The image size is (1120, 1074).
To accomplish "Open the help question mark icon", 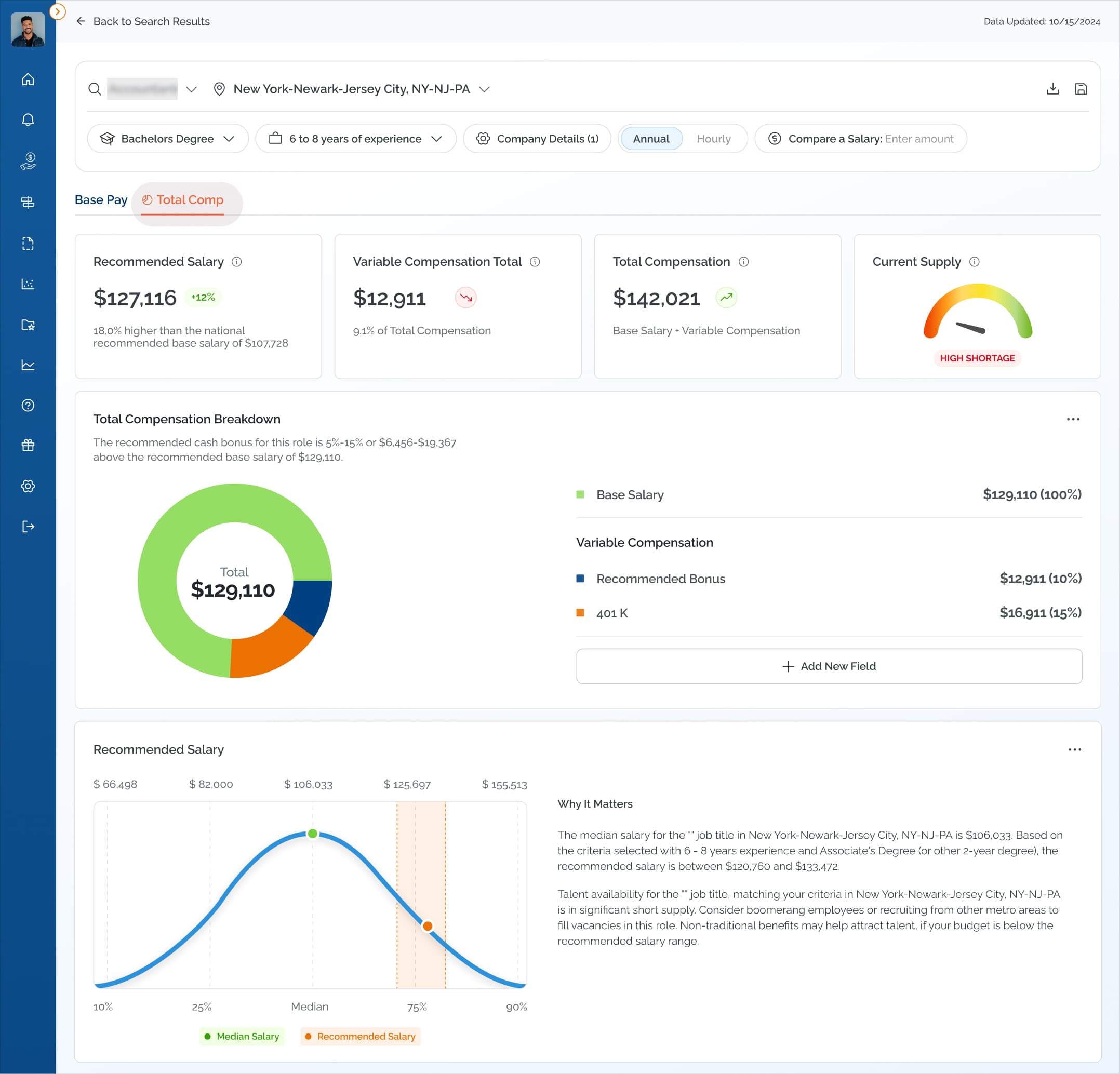I will coord(28,406).
